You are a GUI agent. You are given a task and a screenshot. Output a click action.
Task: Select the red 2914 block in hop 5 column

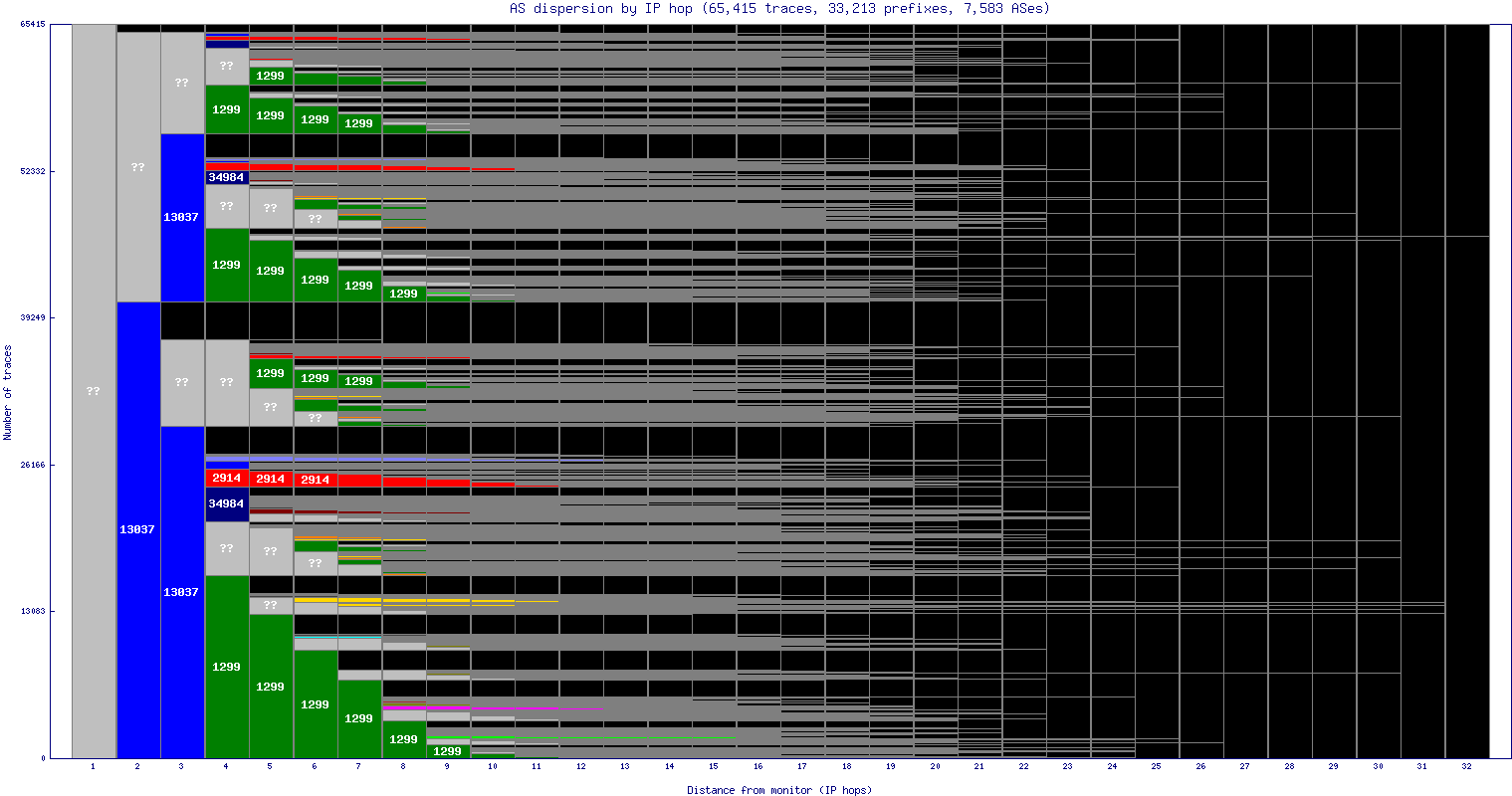tap(271, 479)
